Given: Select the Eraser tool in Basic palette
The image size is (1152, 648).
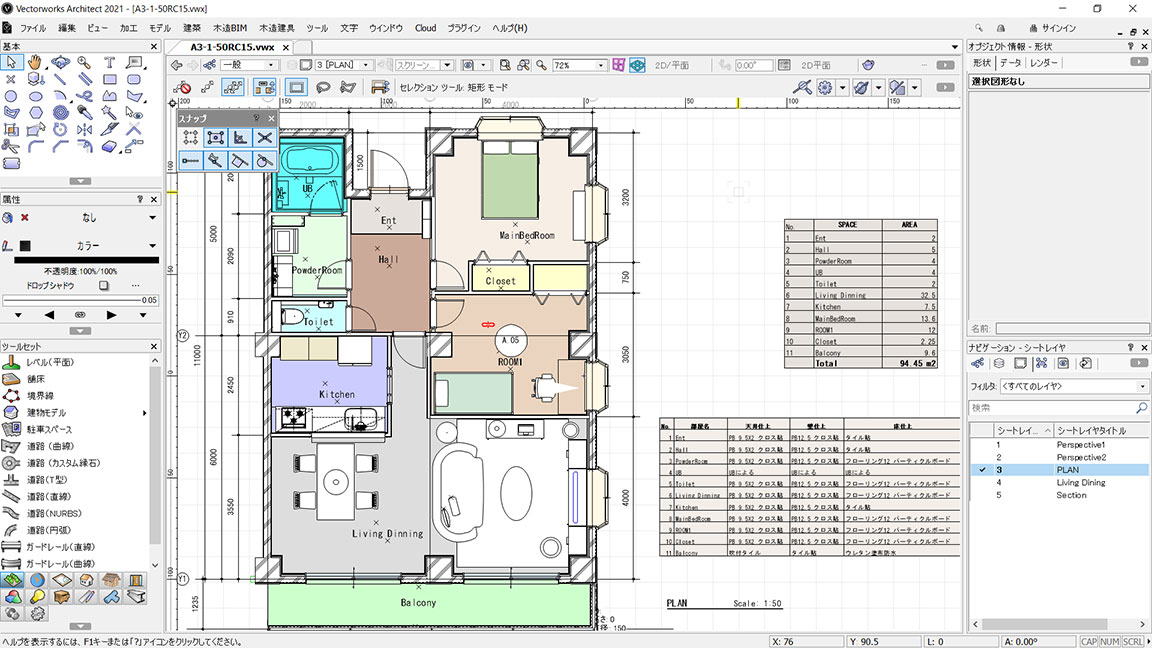Looking at the screenshot, I should [x=110, y=146].
